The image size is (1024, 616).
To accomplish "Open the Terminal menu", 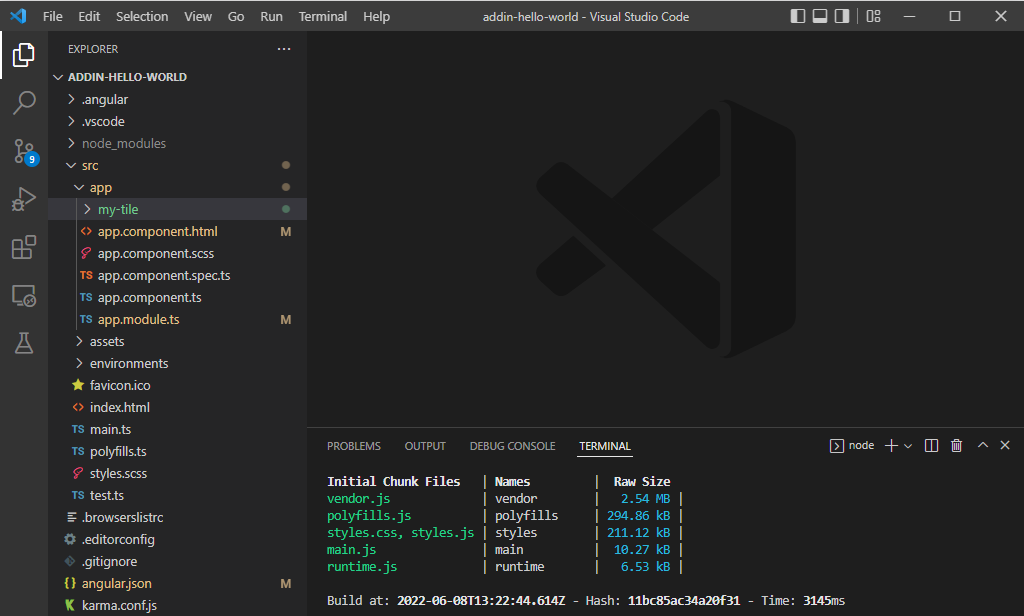I will coord(323,16).
